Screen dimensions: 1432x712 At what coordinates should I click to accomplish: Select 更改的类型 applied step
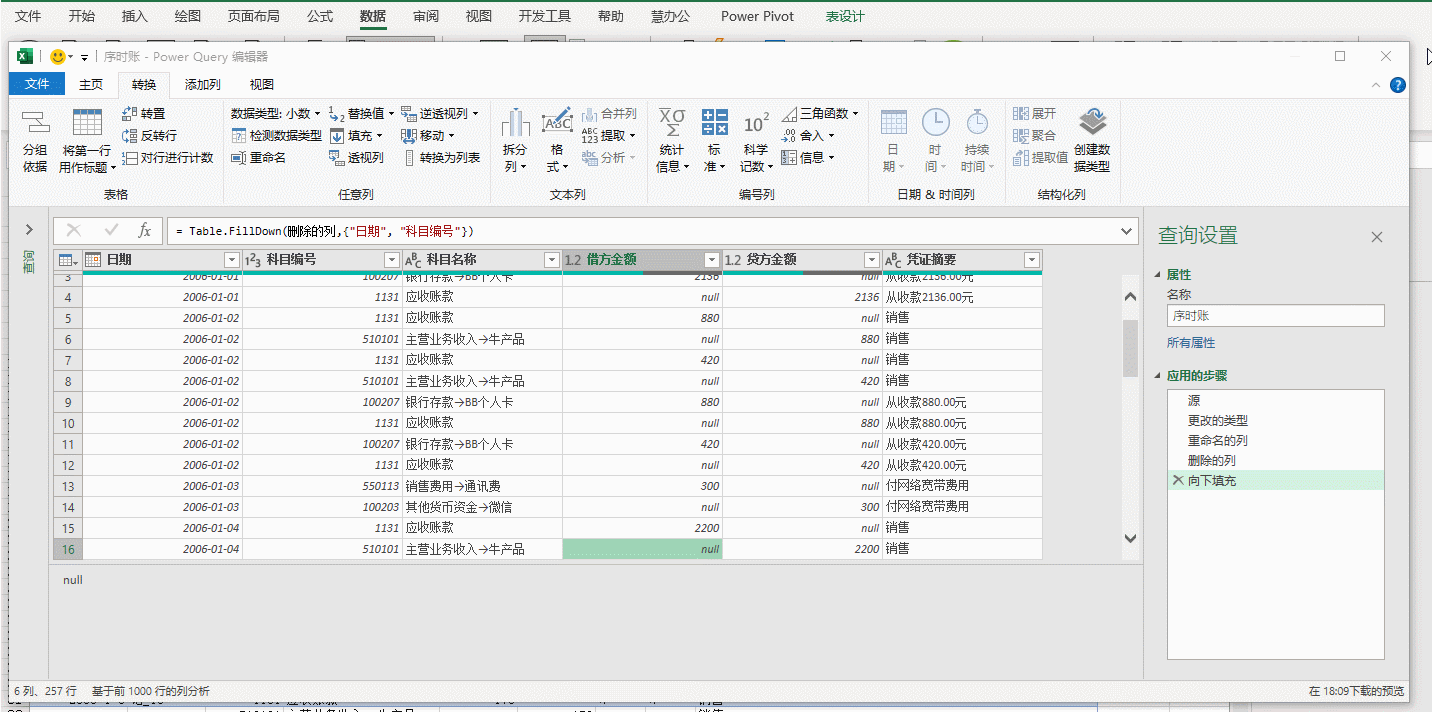click(1276, 421)
